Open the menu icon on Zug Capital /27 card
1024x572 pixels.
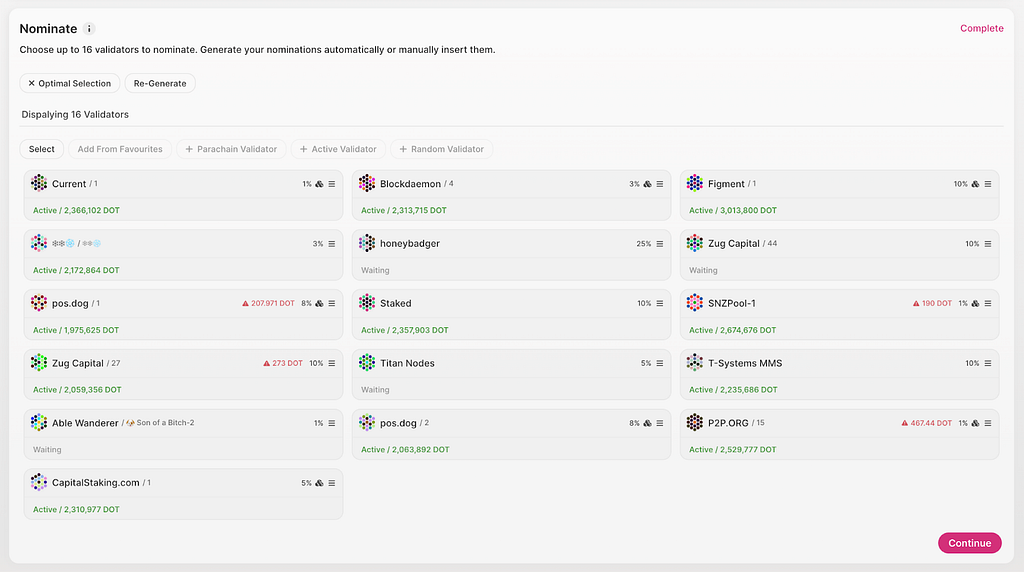[x=332, y=363]
